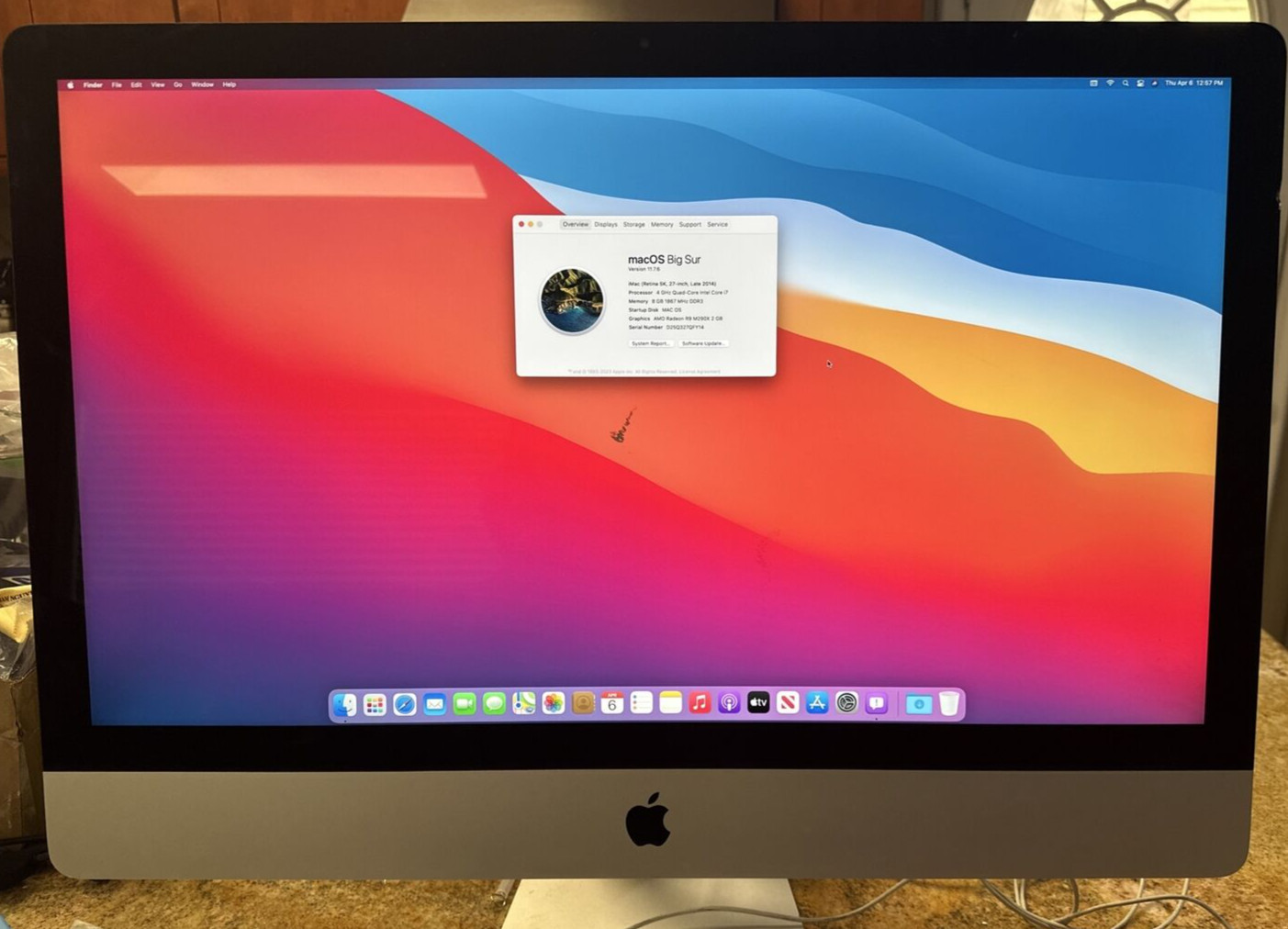This screenshot has height=929, width=1288.
Task: Switch to the Service tab
Action: (x=718, y=224)
